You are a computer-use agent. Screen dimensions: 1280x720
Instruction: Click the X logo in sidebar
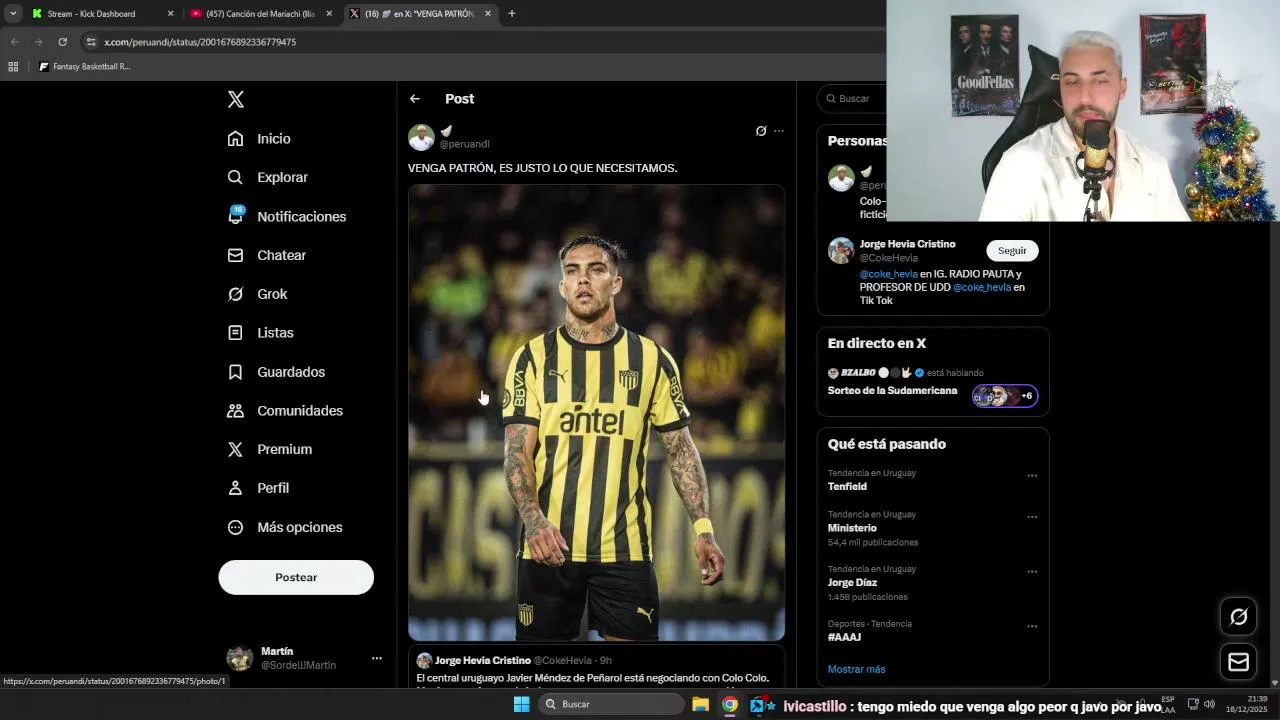click(x=236, y=99)
